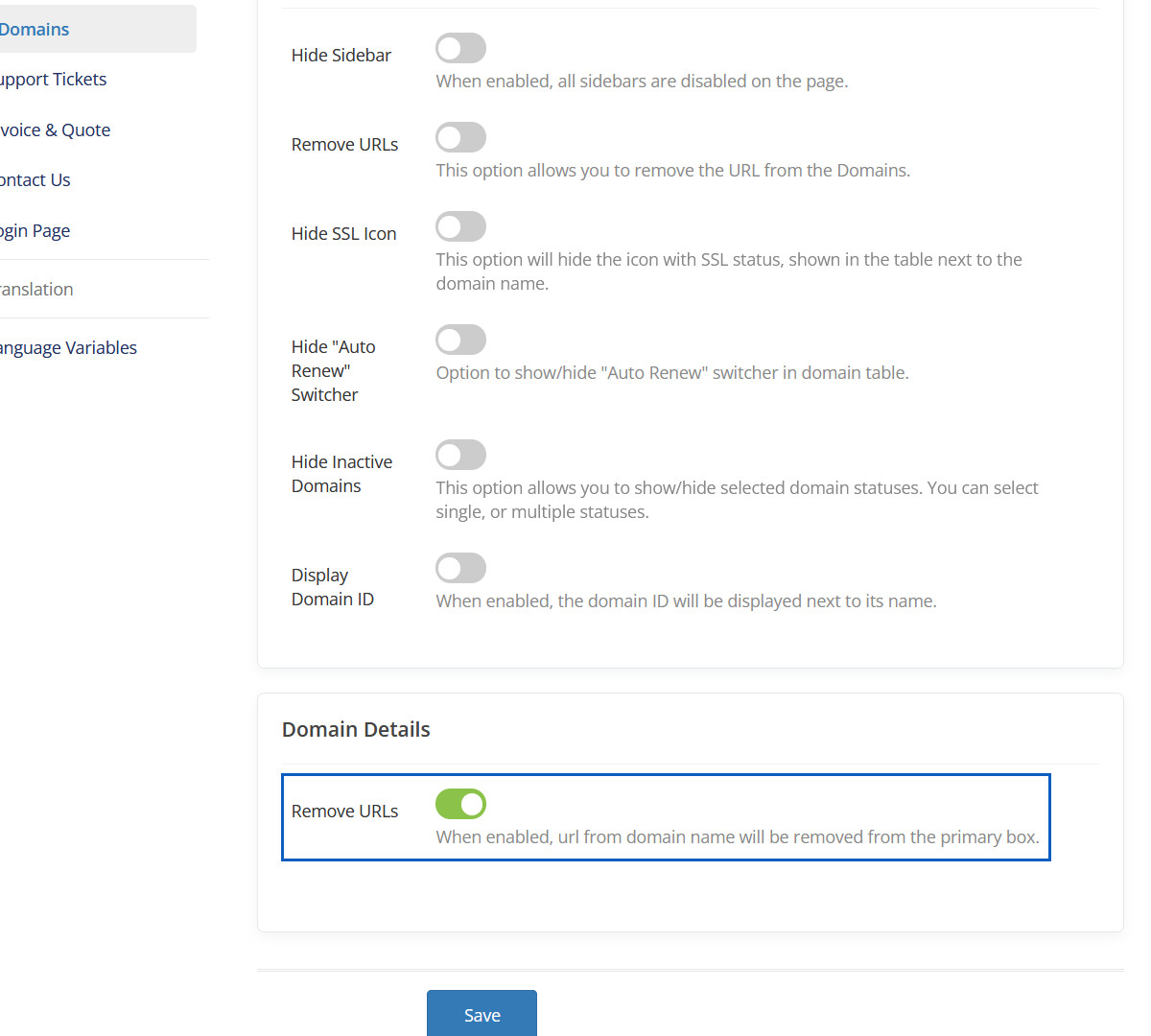Image resolution: width=1151 pixels, height=1036 pixels.
Task: Click the Translation sidebar entry
Action: click(x=36, y=289)
